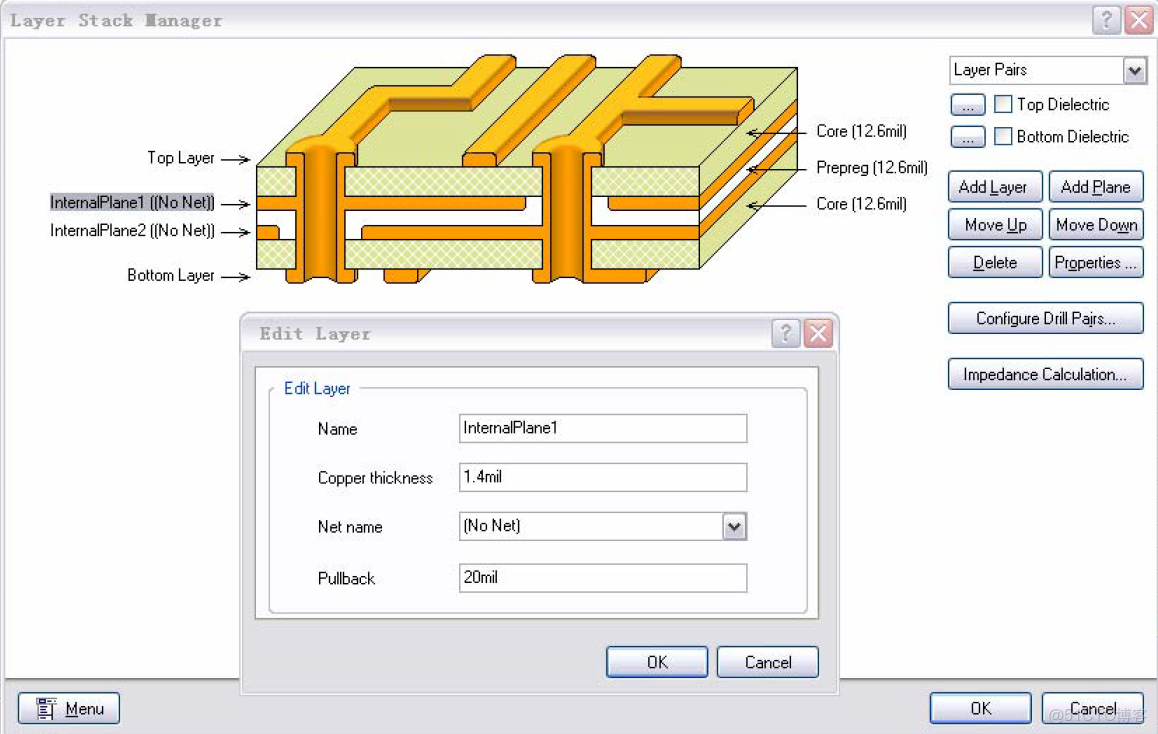Select the Top Layer label
This screenshot has width=1158, height=734.
[180, 158]
